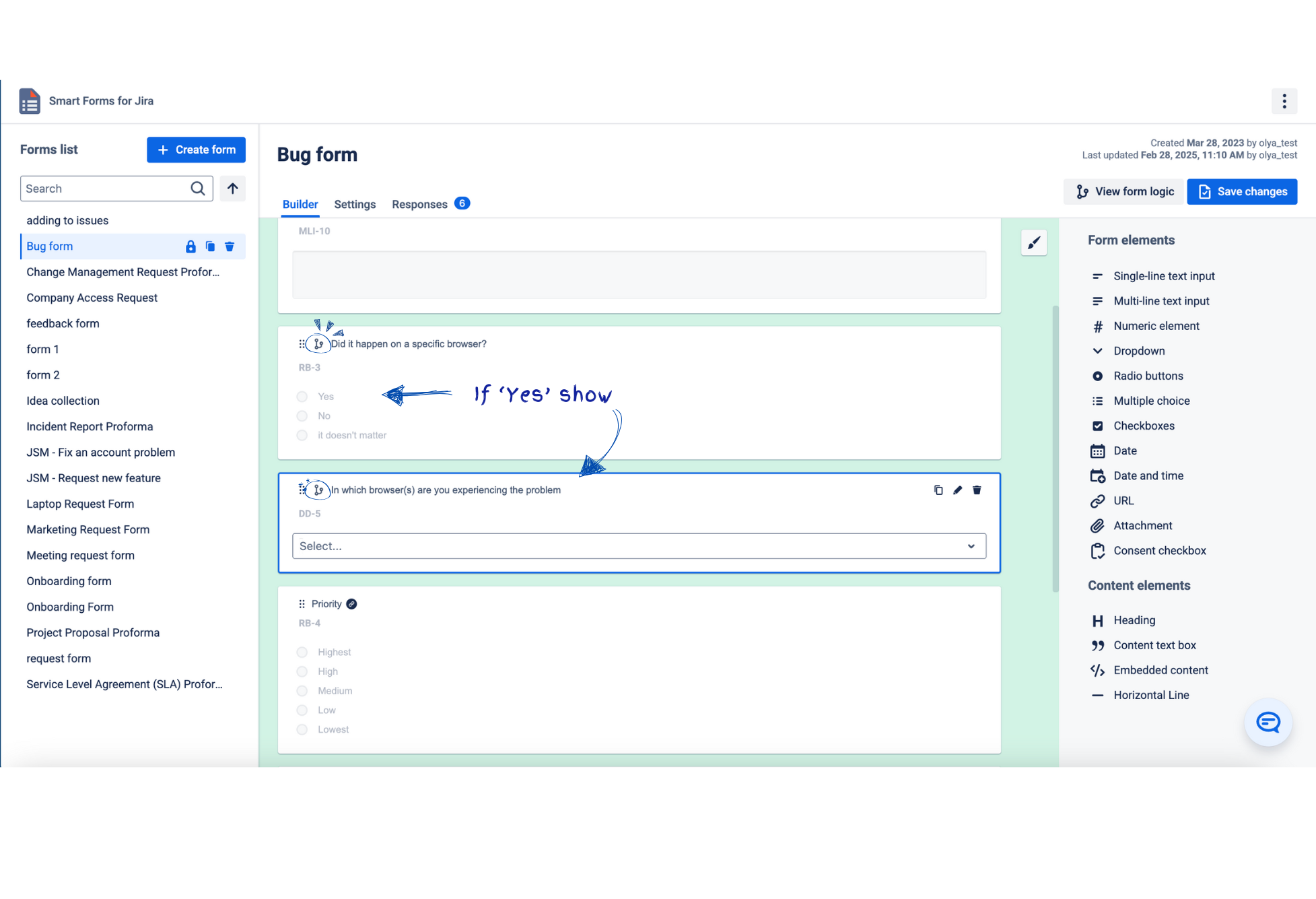
Task: Click the lock icon on Bug form
Action: [x=191, y=246]
